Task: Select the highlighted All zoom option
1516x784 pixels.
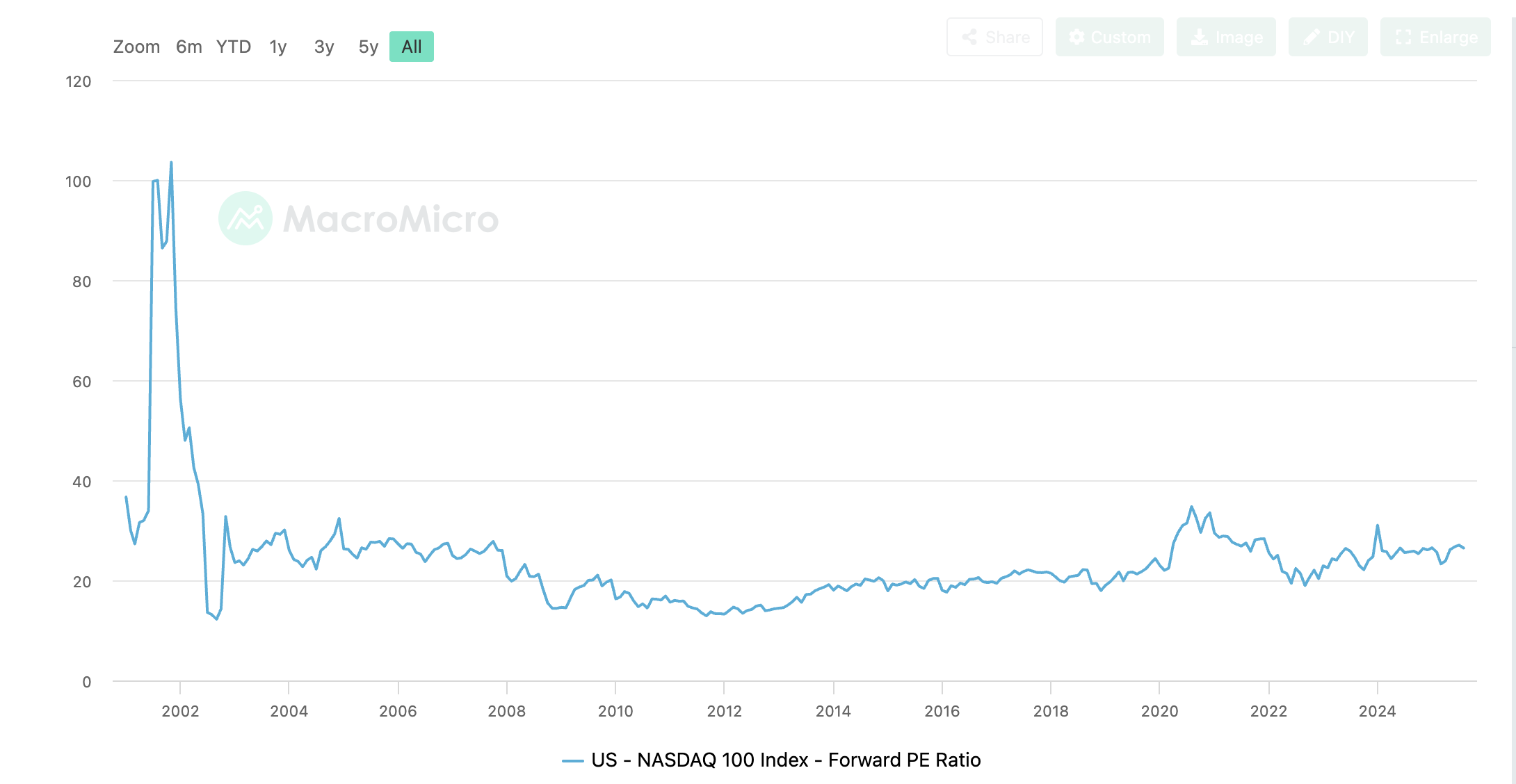Action: pyautogui.click(x=411, y=47)
